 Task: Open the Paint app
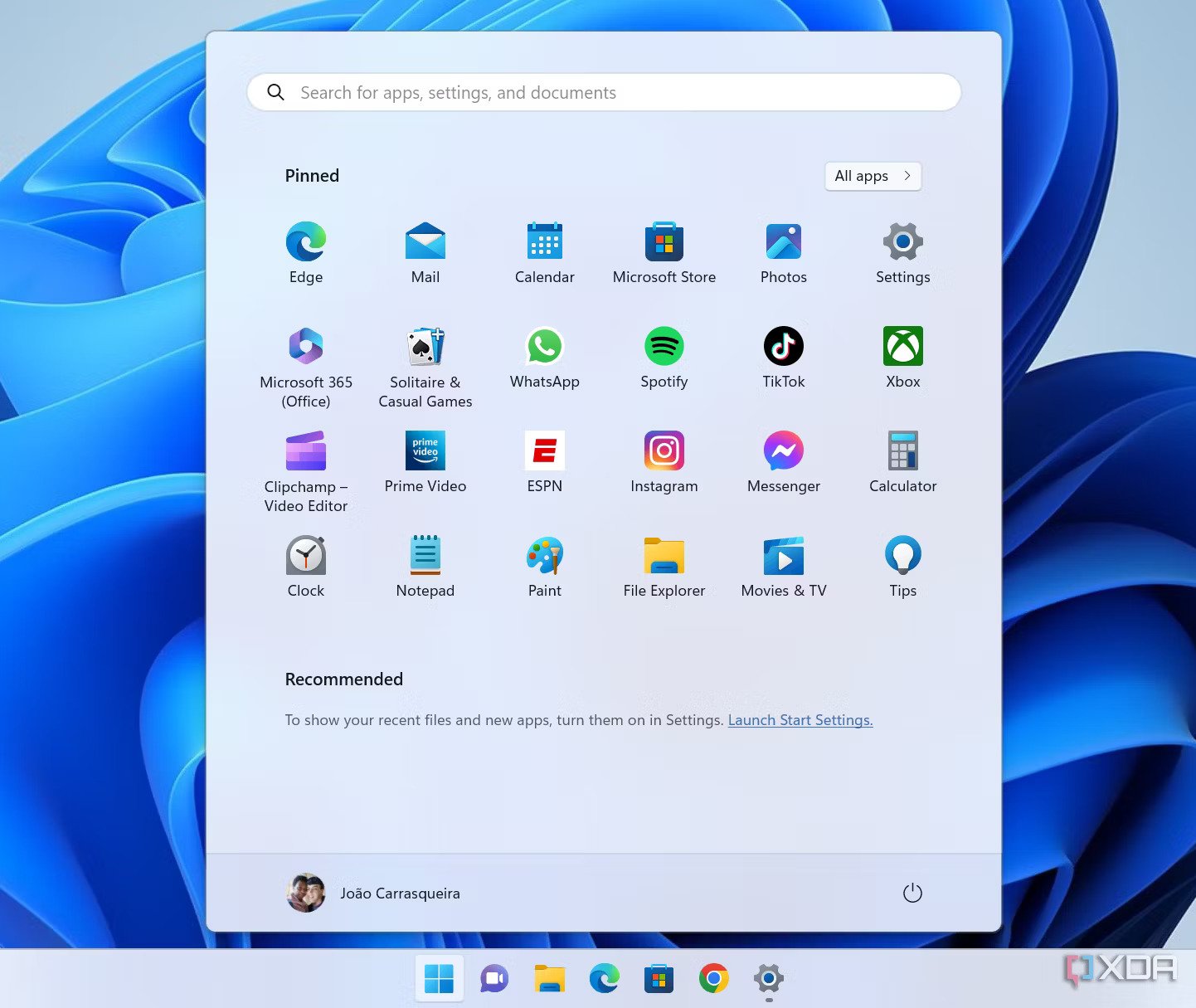(545, 567)
